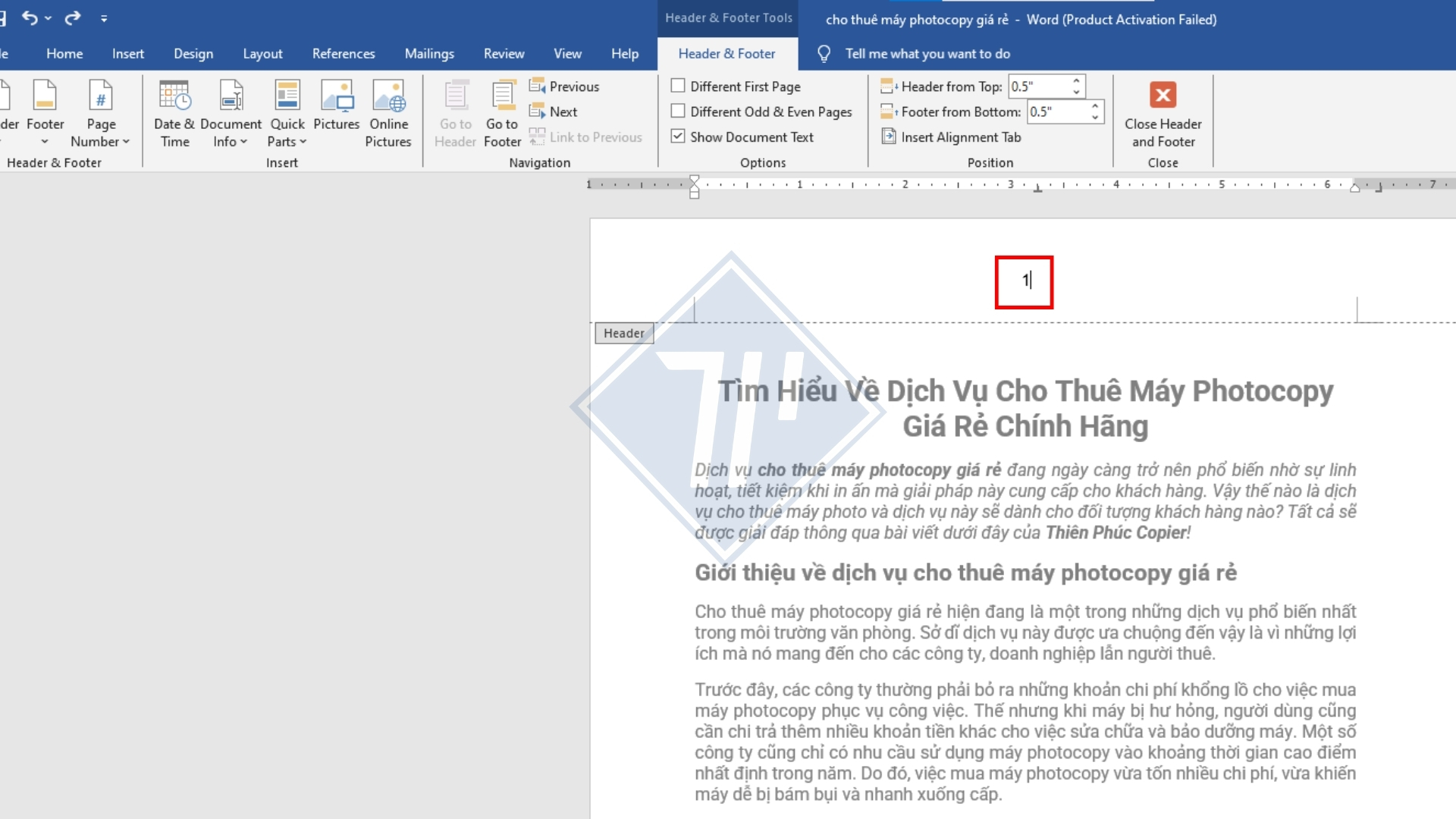Click Close Header and Footer
Image resolution: width=1456 pixels, height=819 pixels.
tap(1163, 112)
